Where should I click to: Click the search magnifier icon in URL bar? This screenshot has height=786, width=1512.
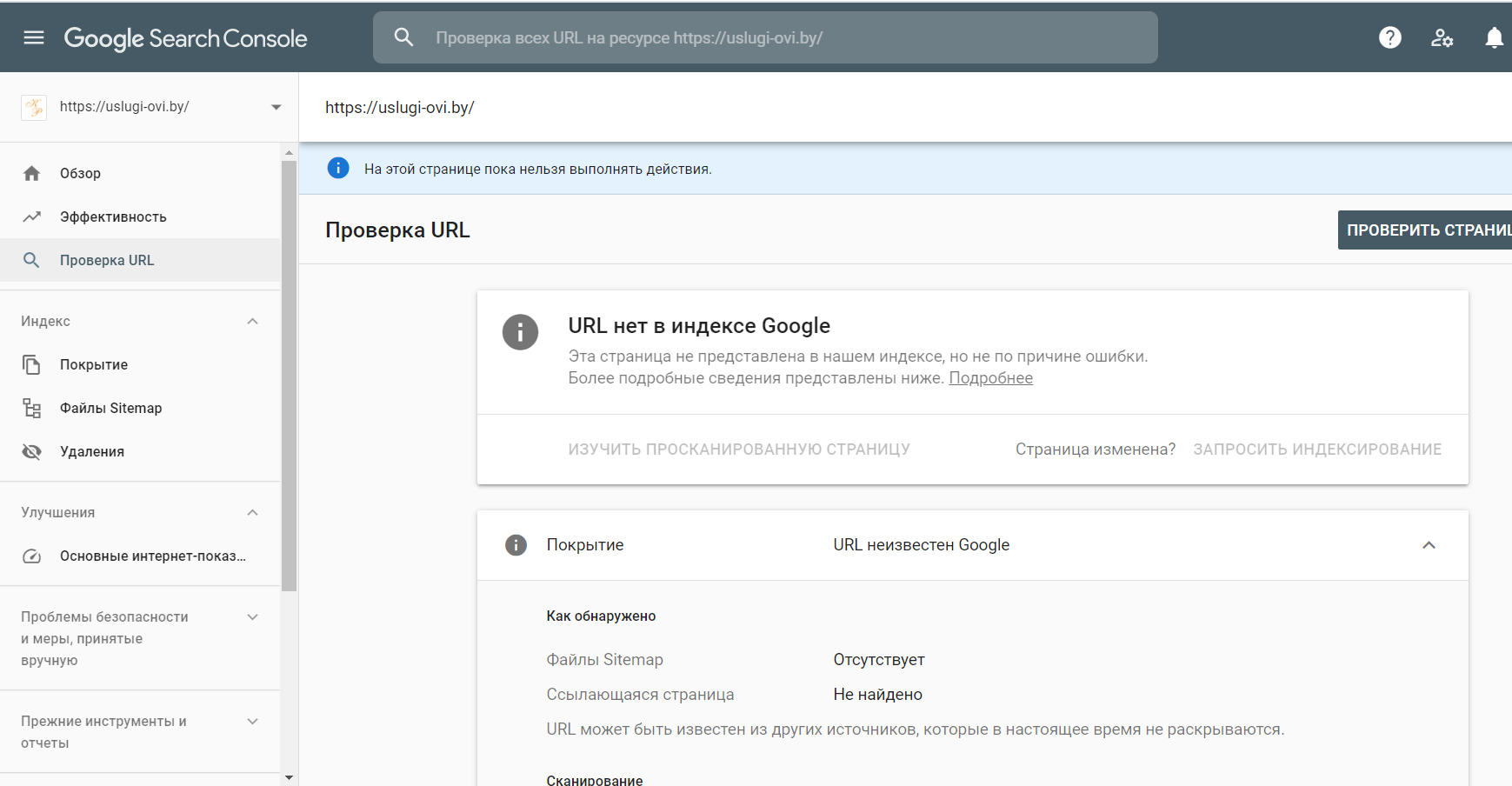pos(403,37)
